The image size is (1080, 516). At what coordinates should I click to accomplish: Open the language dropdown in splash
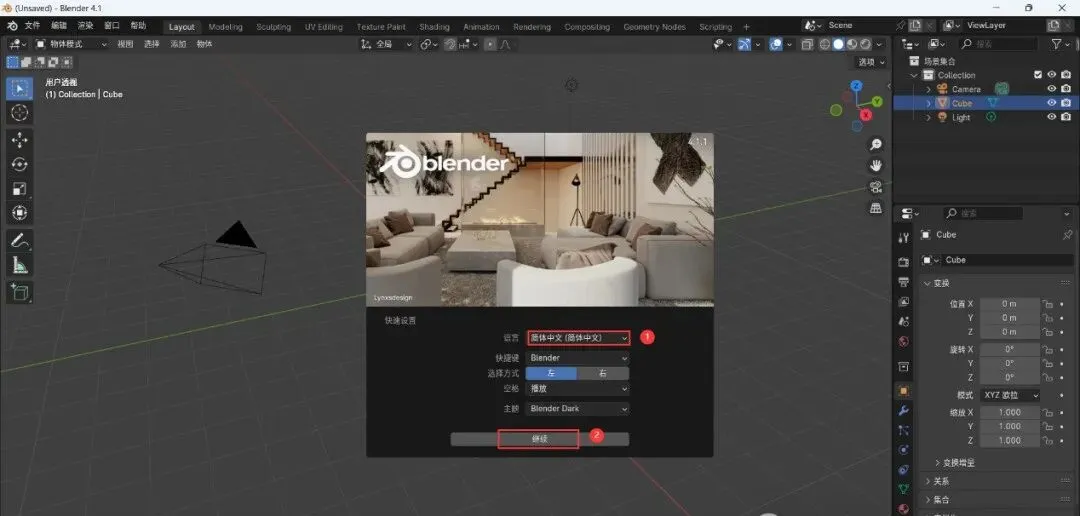click(x=579, y=338)
